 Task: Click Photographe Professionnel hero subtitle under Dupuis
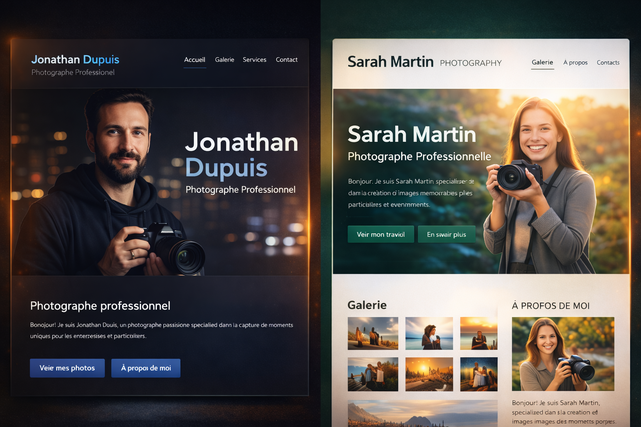(240, 190)
